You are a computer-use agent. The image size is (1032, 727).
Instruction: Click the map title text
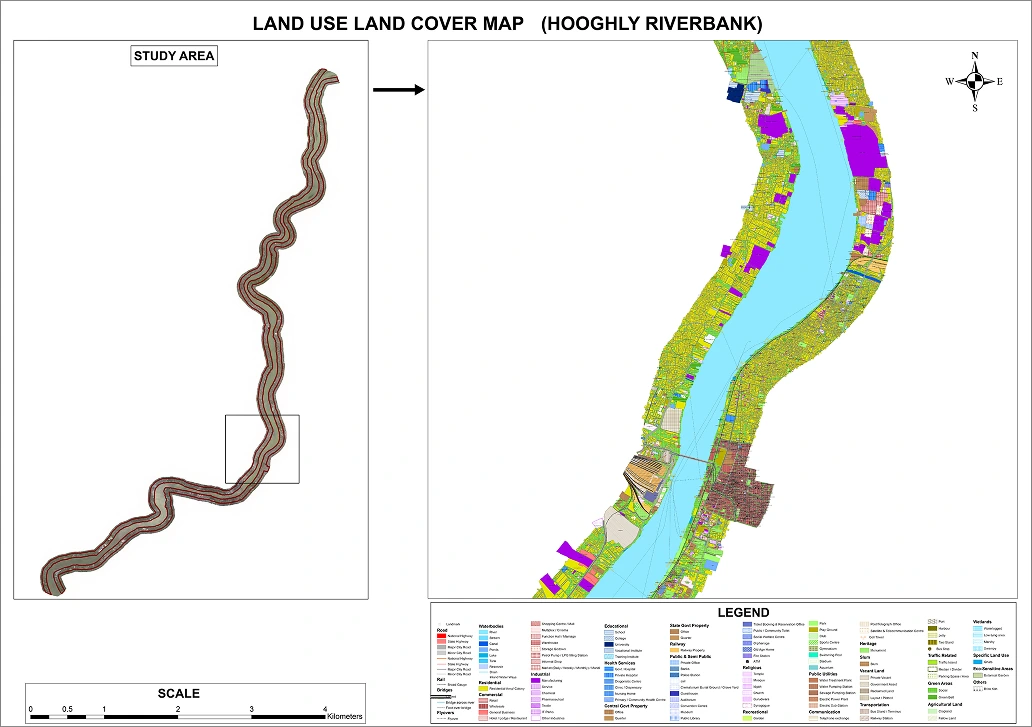(508, 23)
